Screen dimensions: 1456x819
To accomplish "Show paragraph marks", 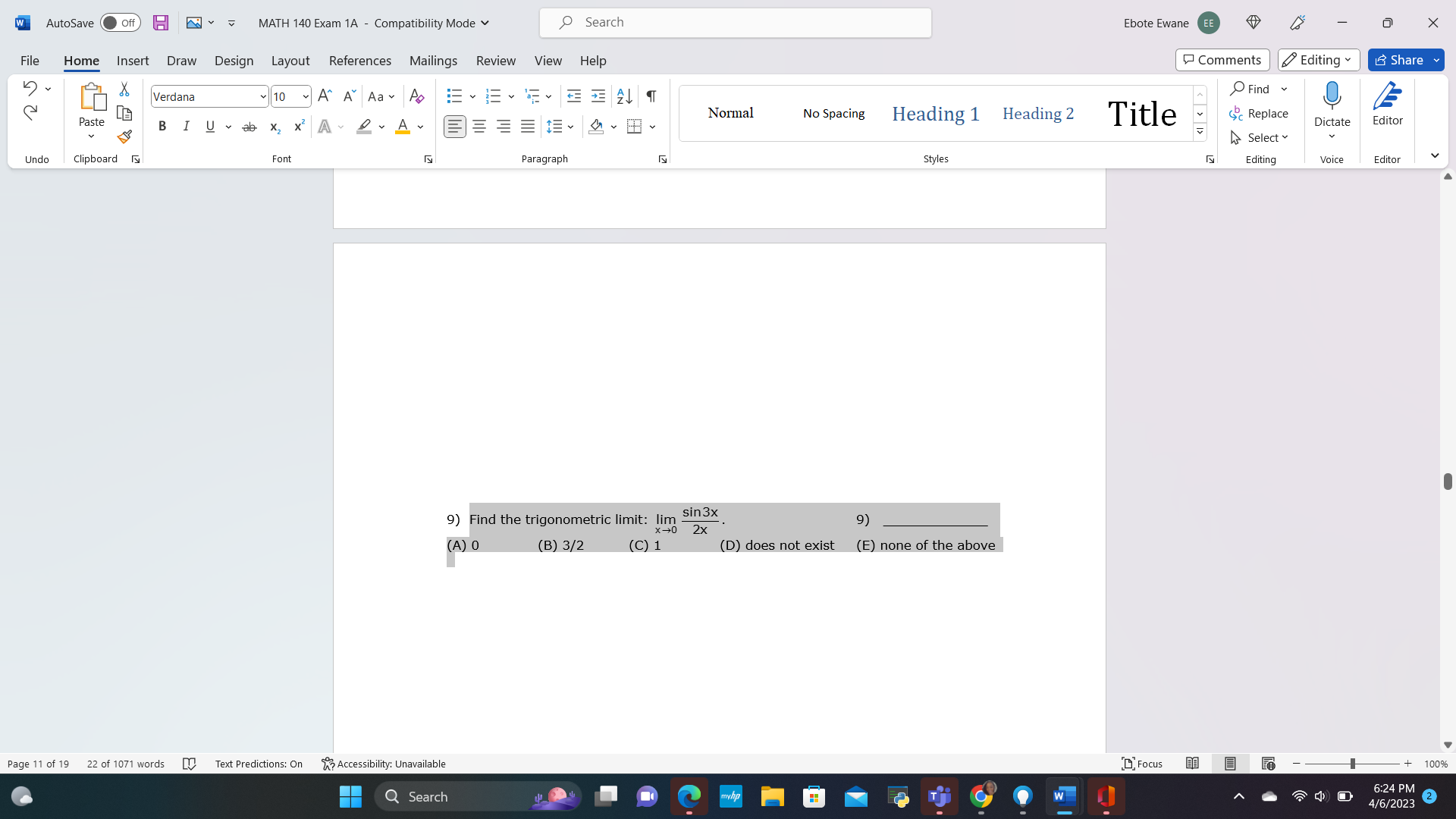I will tap(651, 96).
